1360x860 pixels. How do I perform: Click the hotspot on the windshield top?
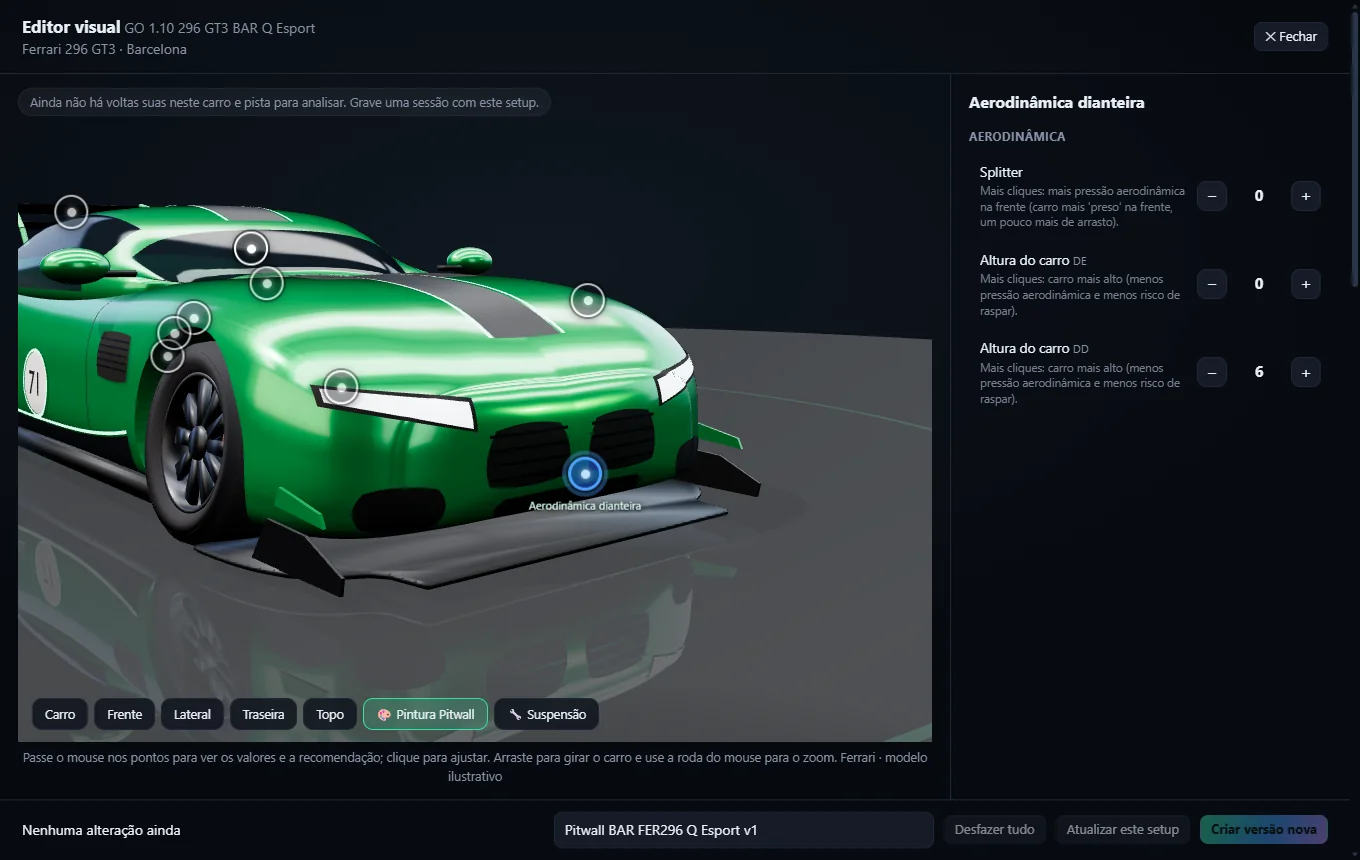[x=251, y=248]
